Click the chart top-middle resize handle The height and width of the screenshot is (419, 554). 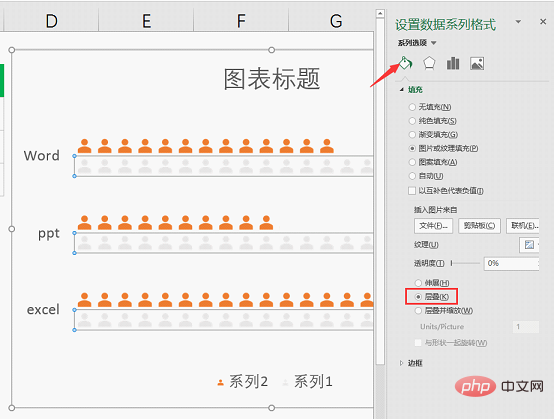click(271, 50)
